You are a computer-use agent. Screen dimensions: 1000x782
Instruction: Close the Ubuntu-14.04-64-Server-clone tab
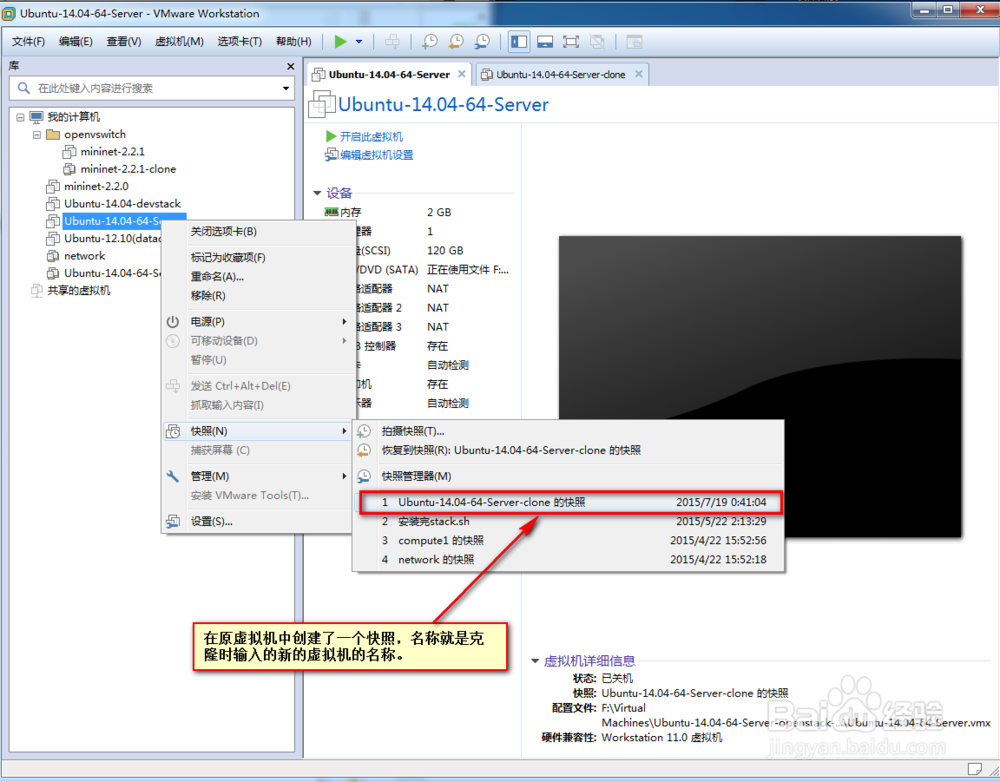tap(638, 74)
